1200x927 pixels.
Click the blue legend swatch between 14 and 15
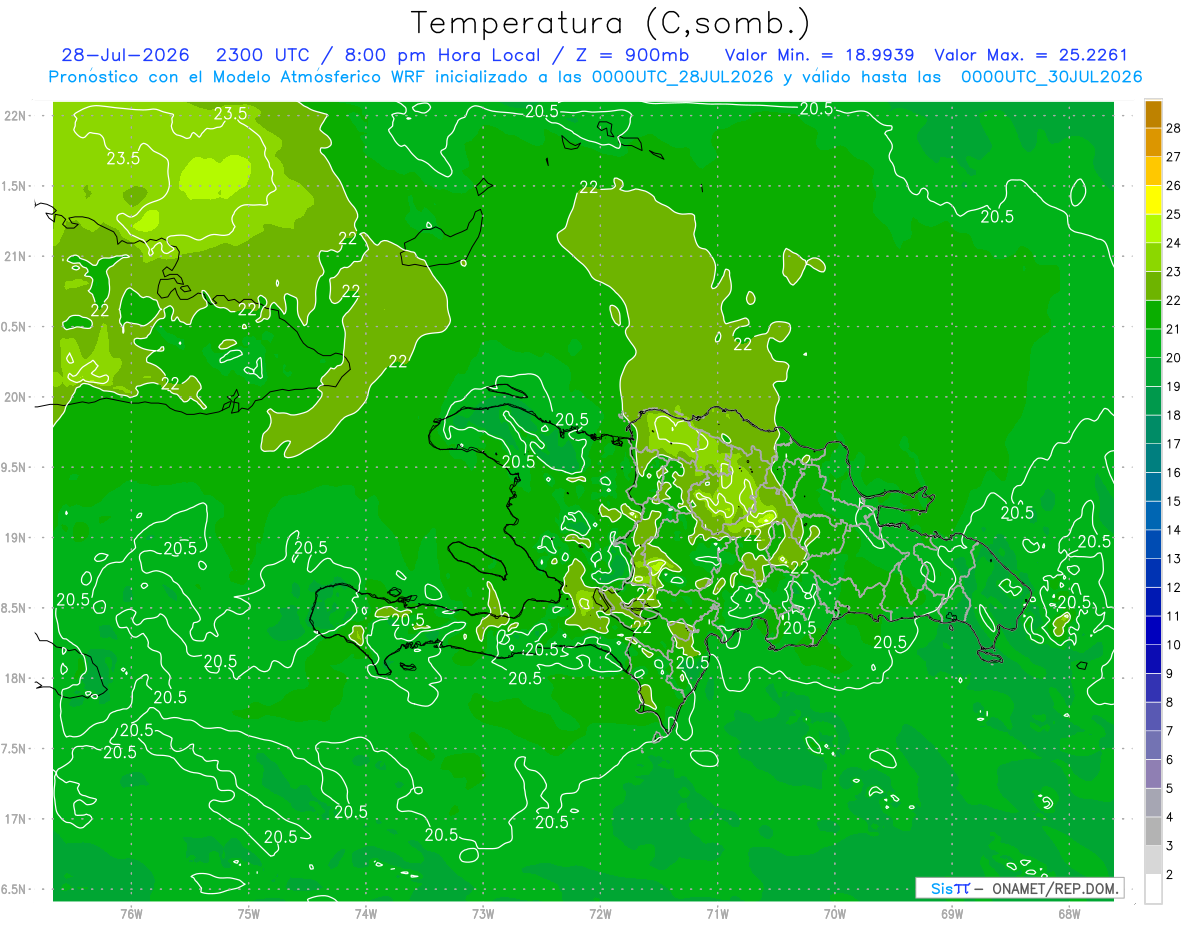[x=1153, y=516]
